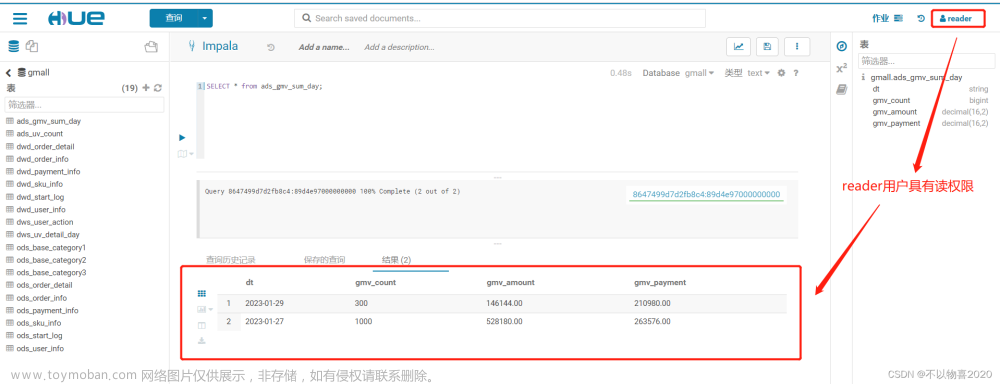
Task: Click the blue 查询 button
Action: click(x=173, y=18)
